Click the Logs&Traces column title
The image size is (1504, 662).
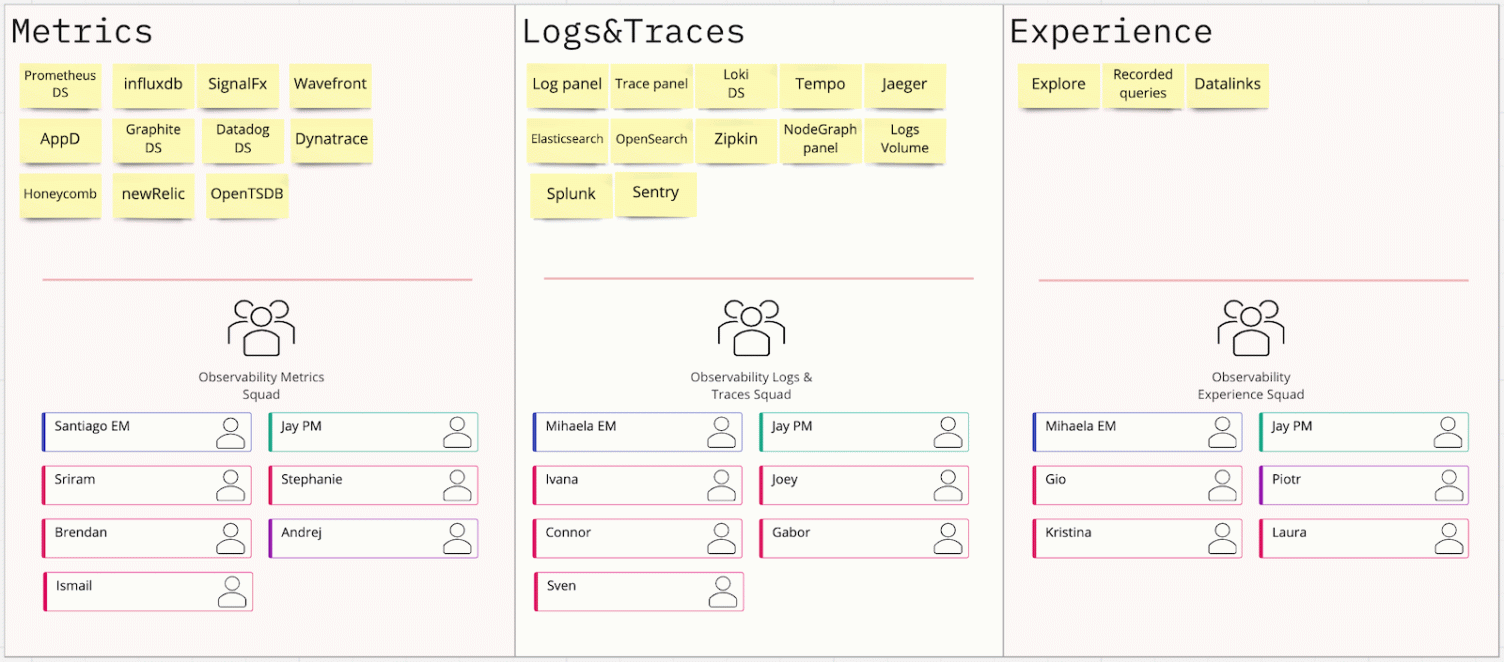tap(633, 31)
